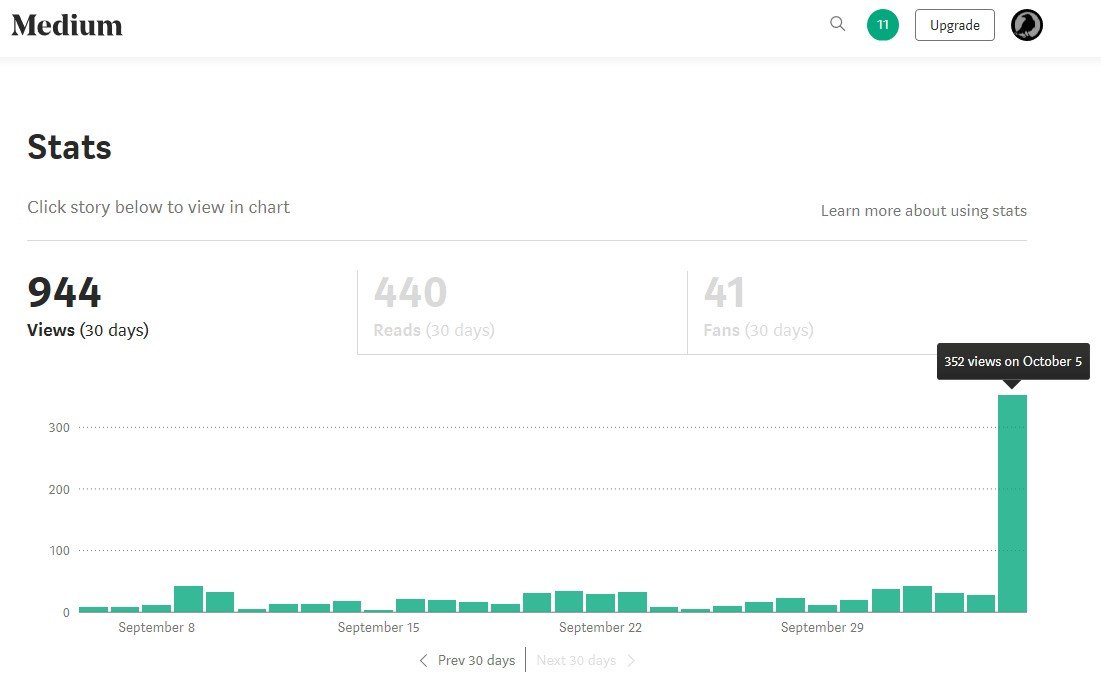Click the left chevron beside Prev 30 days

(423, 660)
